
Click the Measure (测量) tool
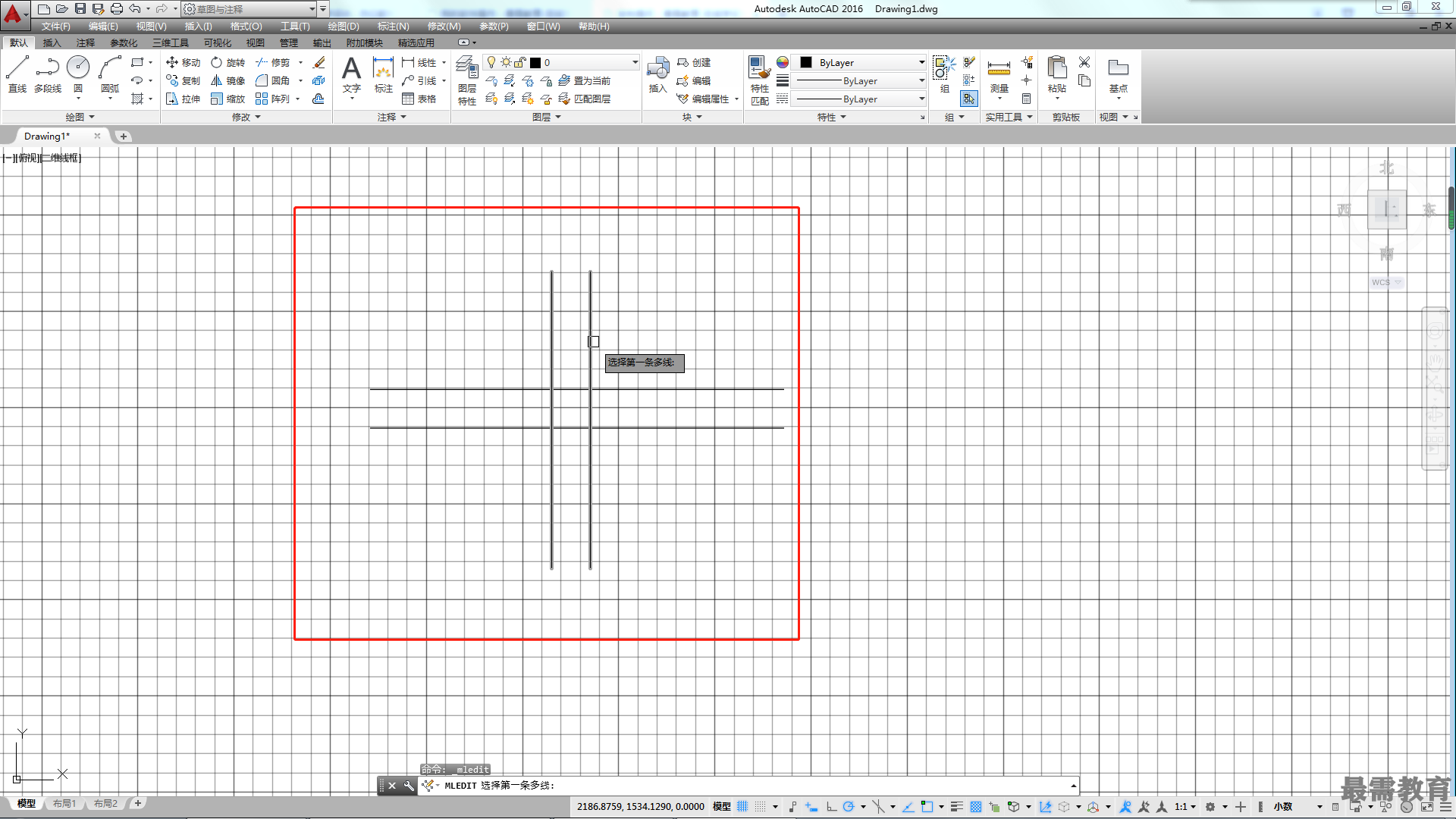click(999, 74)
